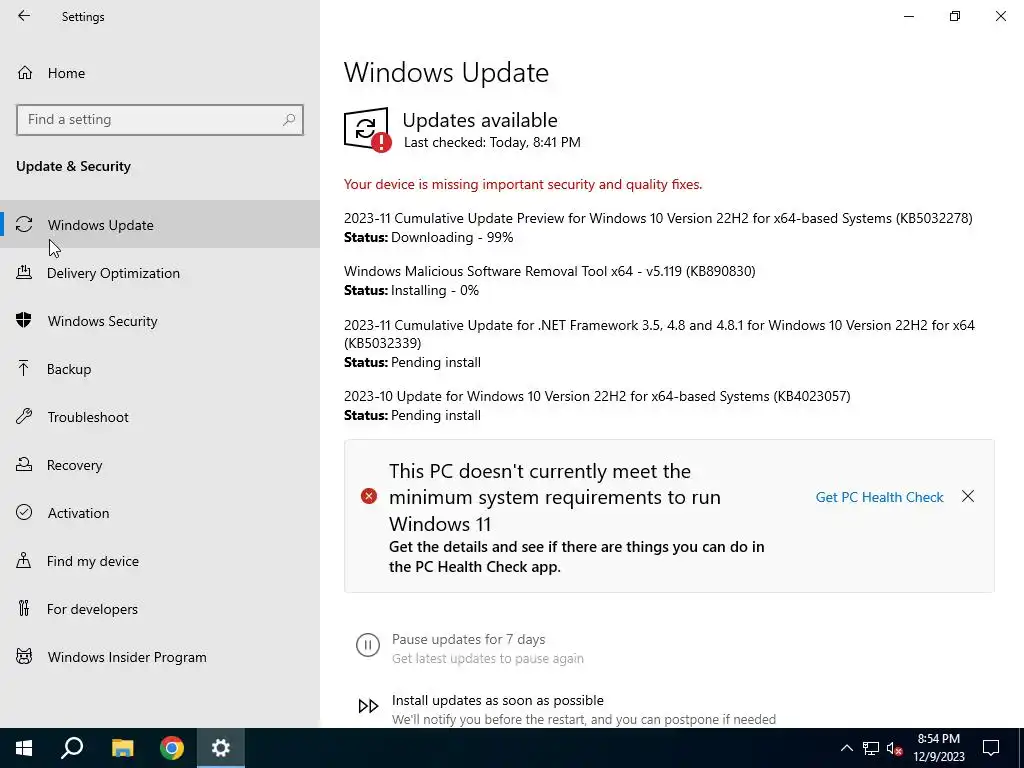The image size is (1024, 768).
Task: Click the Malicious Software Removal Tool entry
Action: pyautogui.click(x=550, y=271)
